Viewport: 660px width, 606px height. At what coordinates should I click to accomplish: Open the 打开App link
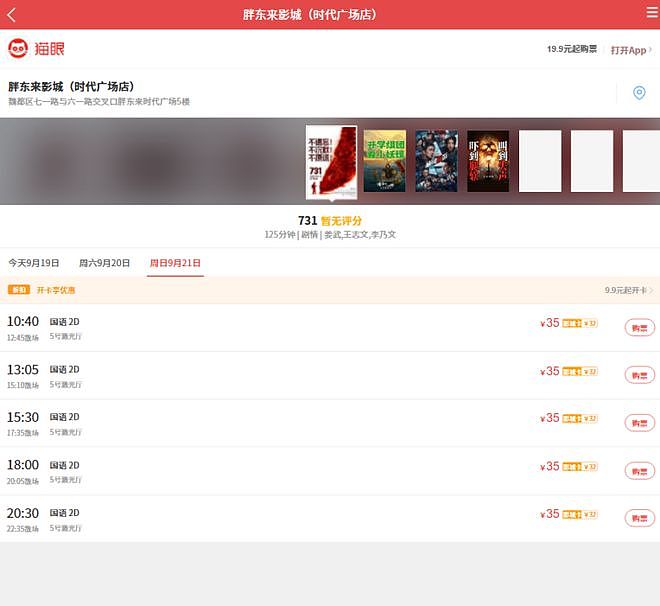point(631,50)
